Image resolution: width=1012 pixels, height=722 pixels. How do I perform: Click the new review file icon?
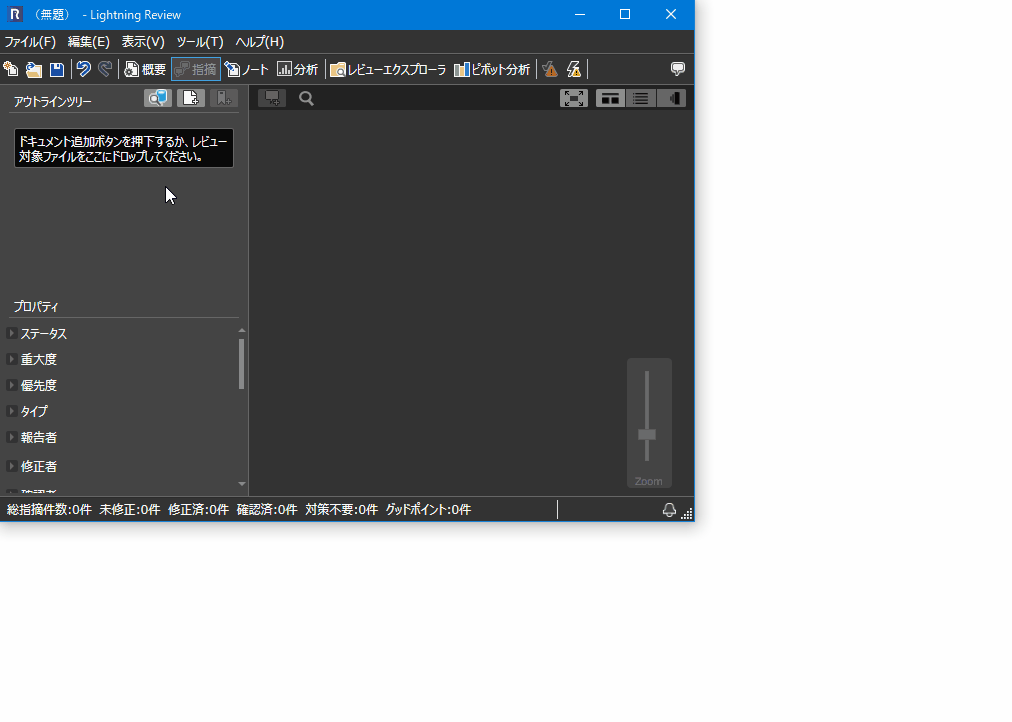coord(11,69)
